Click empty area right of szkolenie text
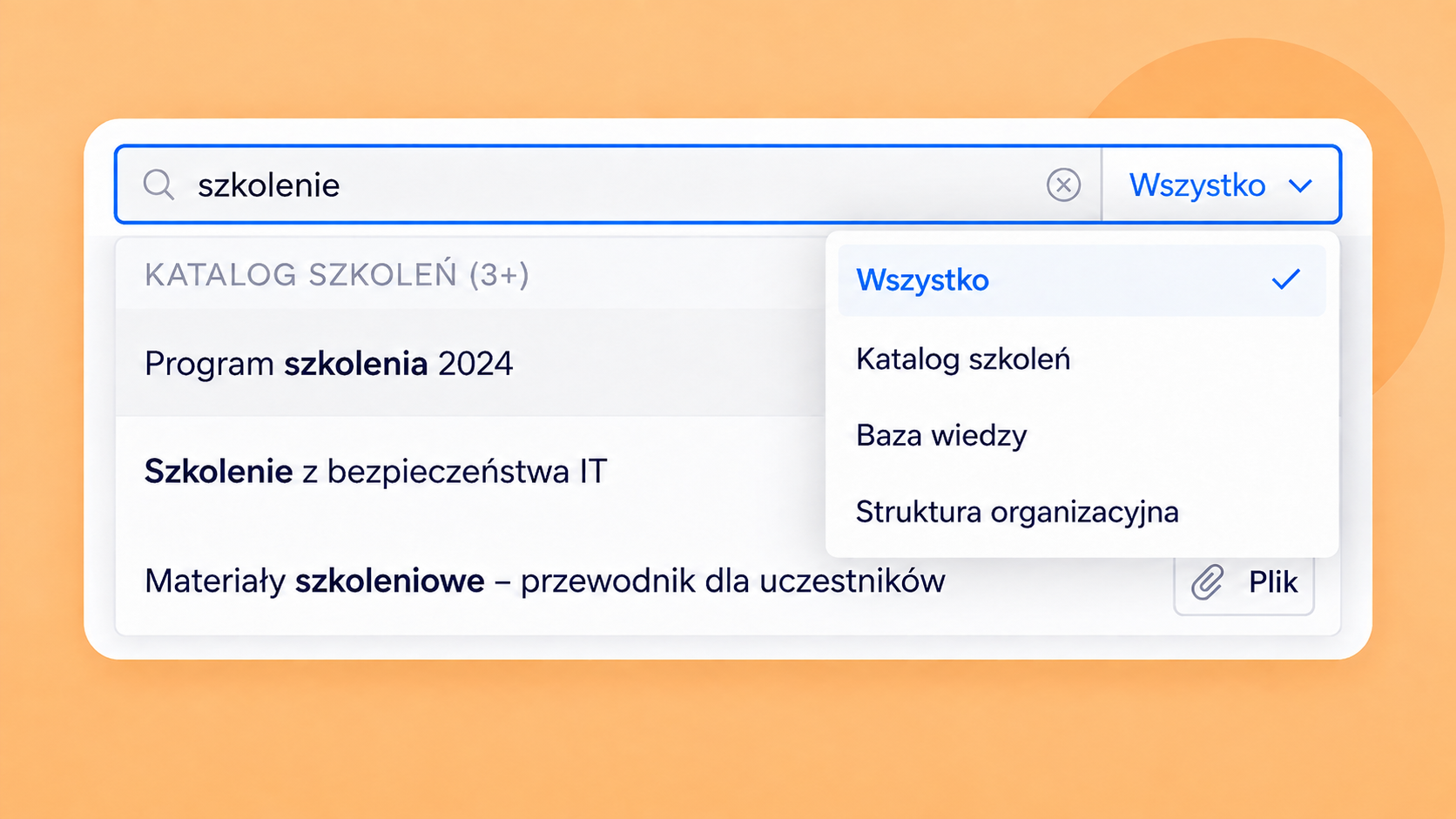 (688, 185)
